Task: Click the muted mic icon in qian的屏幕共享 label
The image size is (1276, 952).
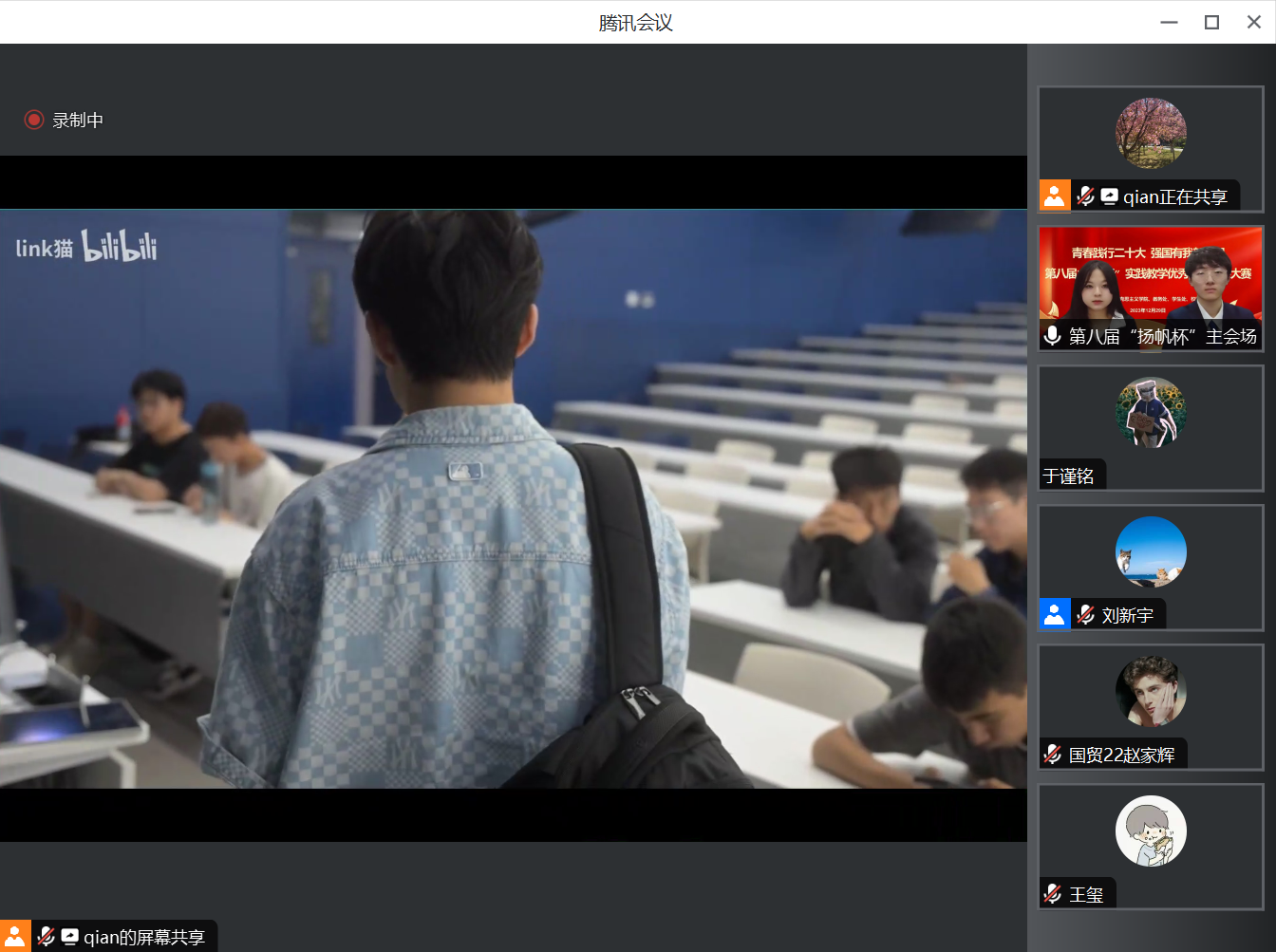Action: tap(45, 936)
